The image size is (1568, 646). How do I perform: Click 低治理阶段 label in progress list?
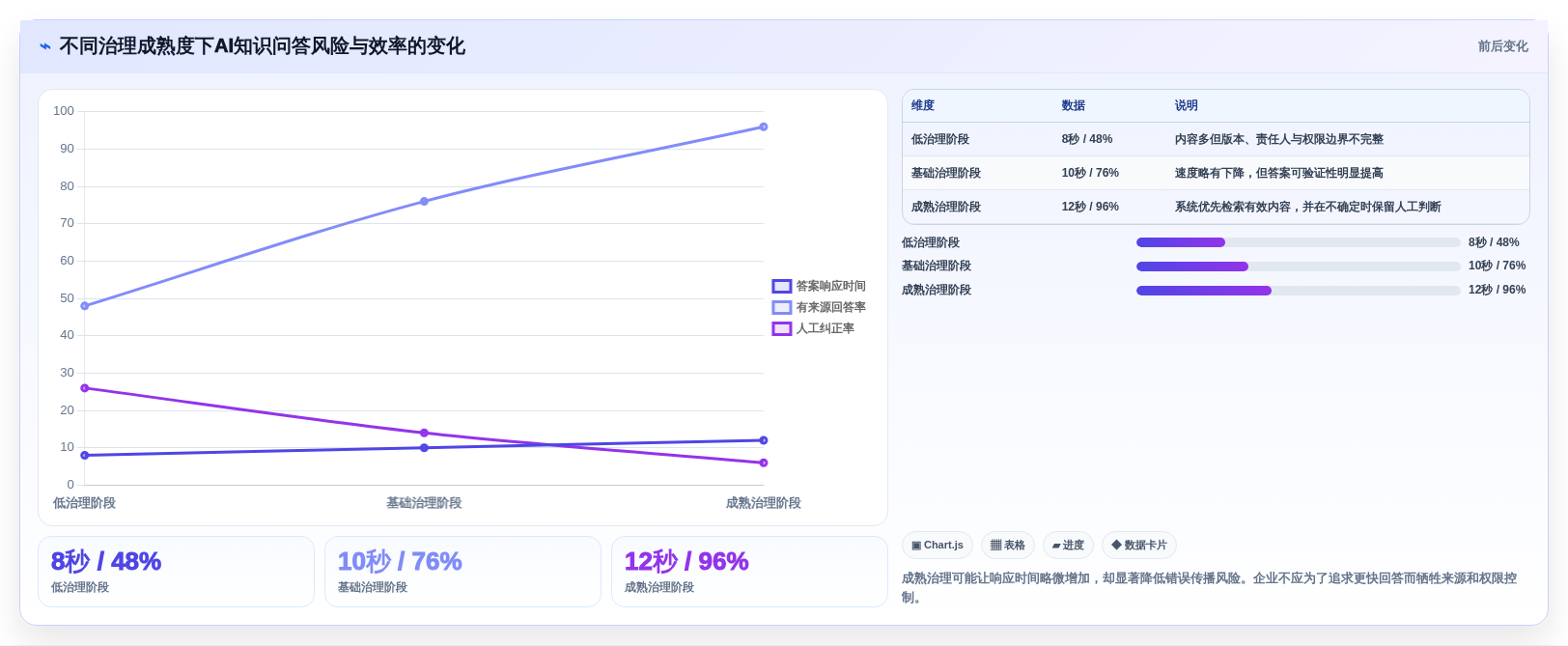tap(931, 242)
